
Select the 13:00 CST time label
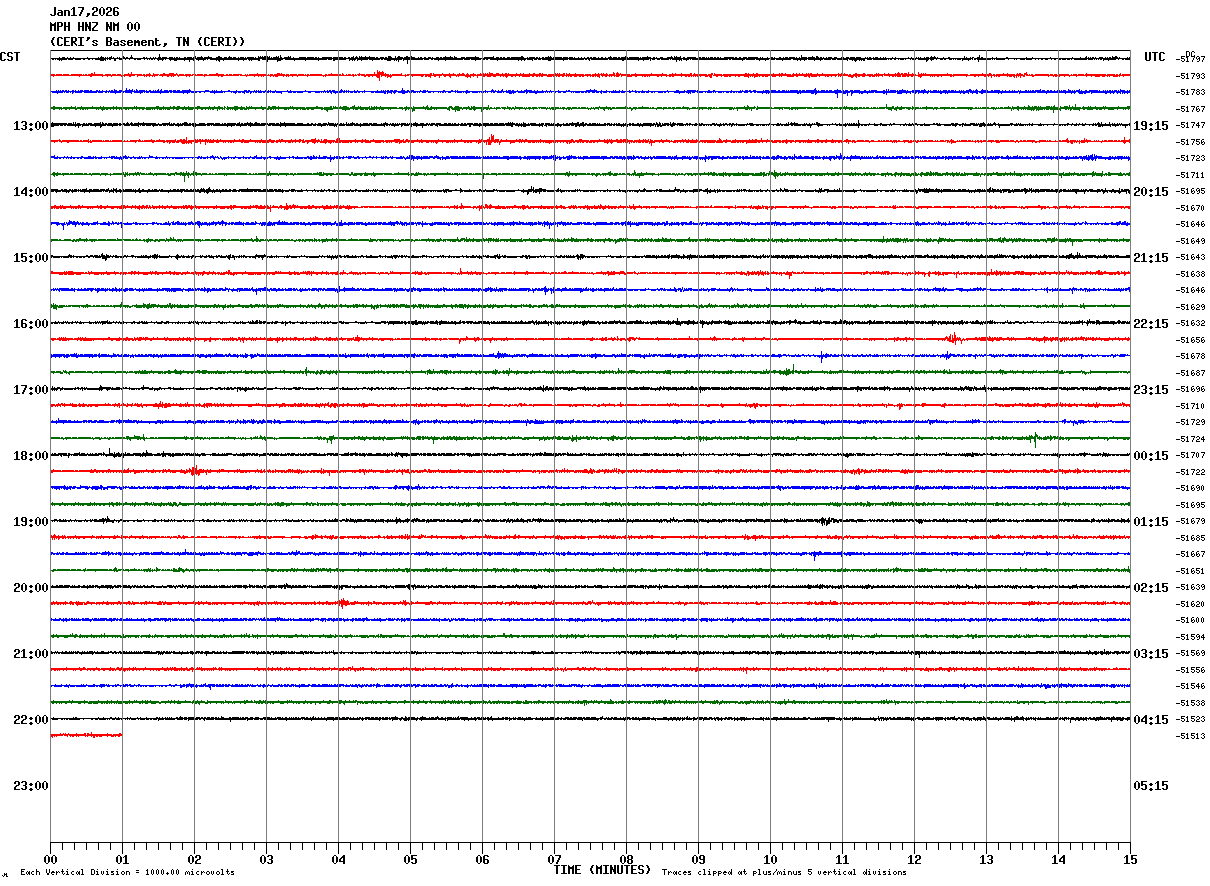coord(31,126)
